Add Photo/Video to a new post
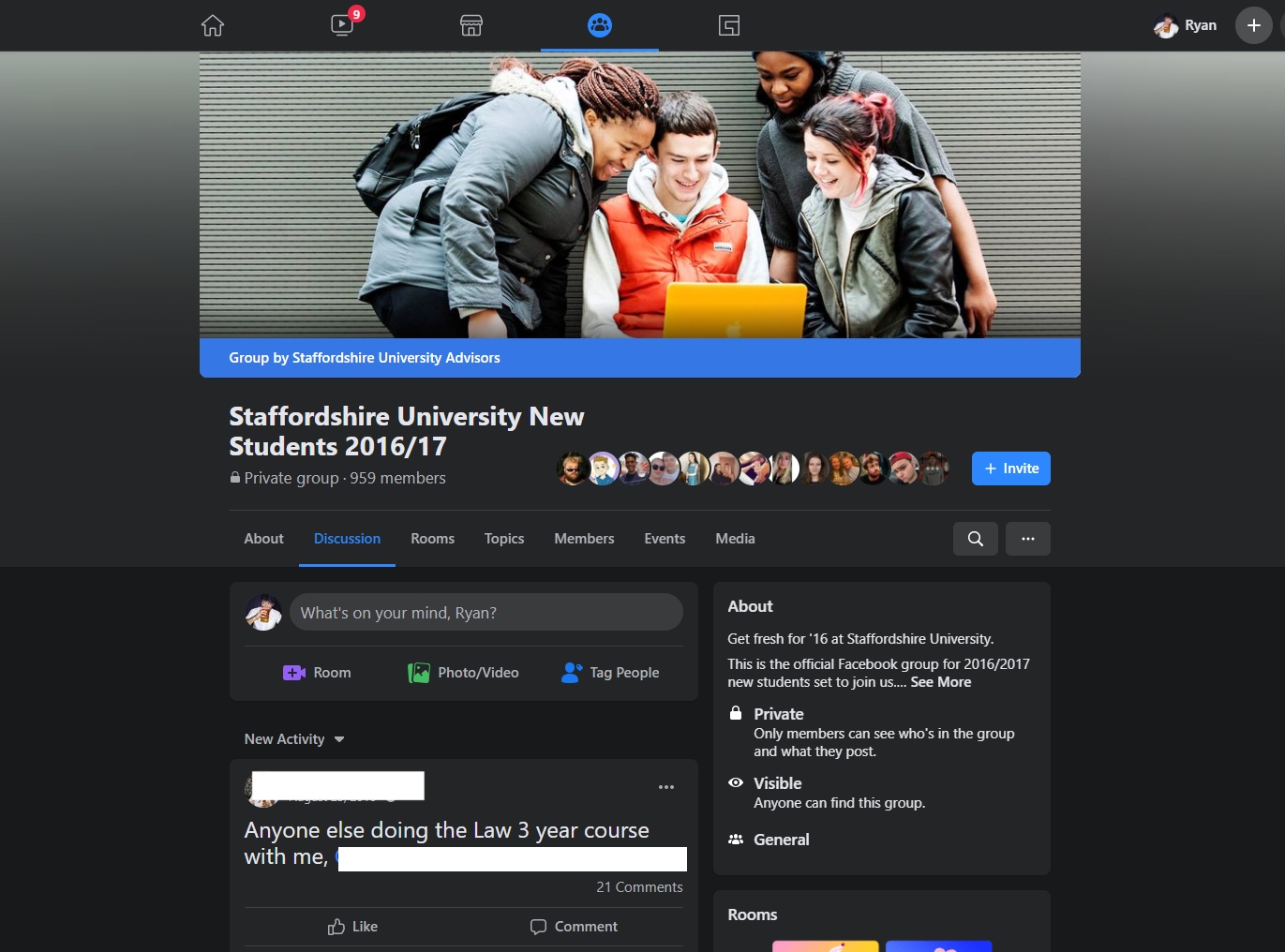1285x952 pixels. pos(463,673)
